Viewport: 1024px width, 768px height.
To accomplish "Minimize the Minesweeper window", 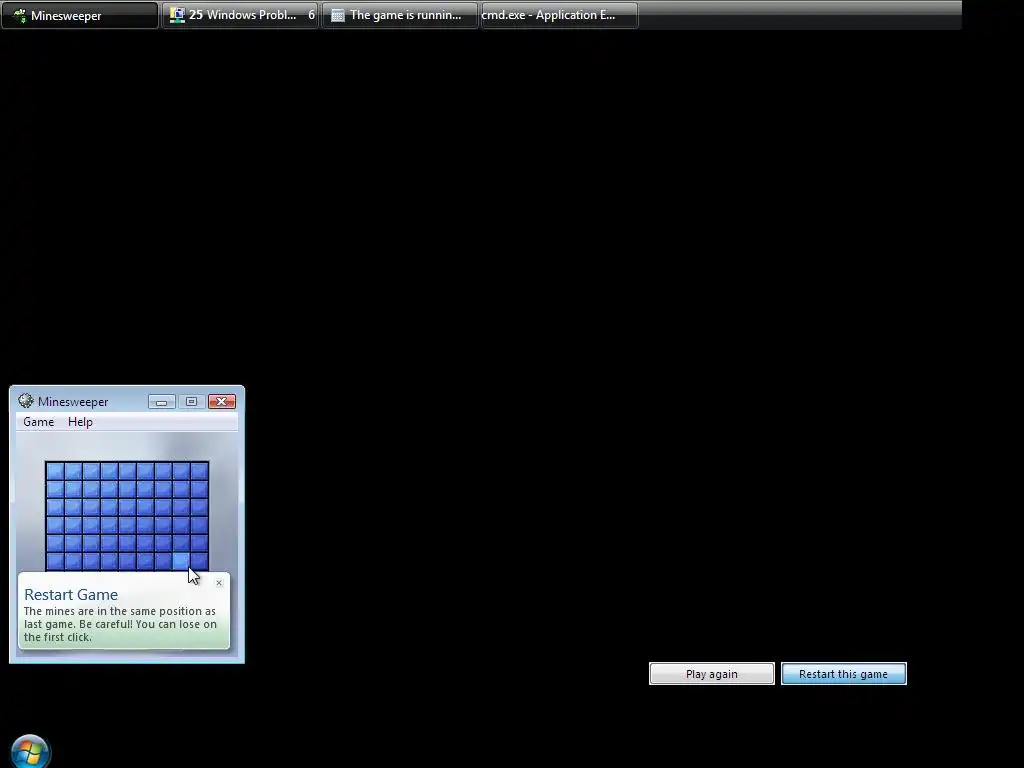I will (161, 402).
